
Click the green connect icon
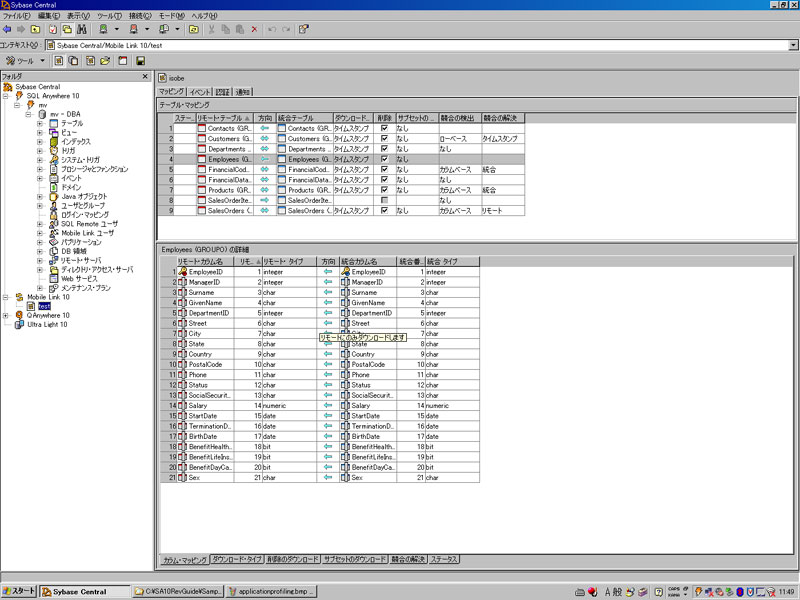[x=103, y=30]
